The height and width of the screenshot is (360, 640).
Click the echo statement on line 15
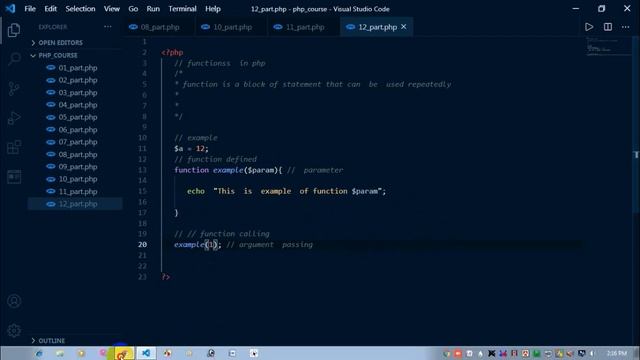(x=286, y=191)
